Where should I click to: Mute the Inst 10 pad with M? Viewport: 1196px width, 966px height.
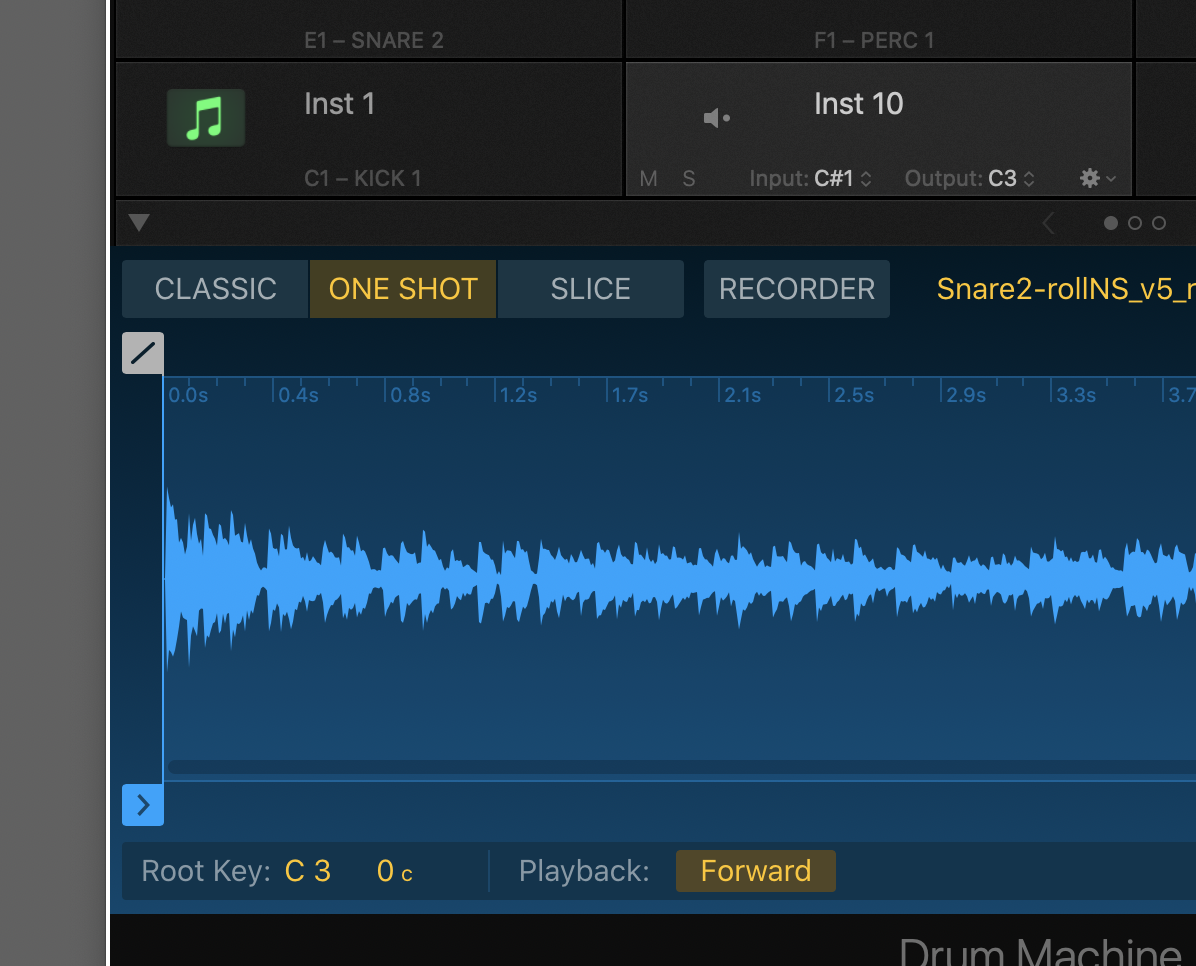tap(648, 179)
